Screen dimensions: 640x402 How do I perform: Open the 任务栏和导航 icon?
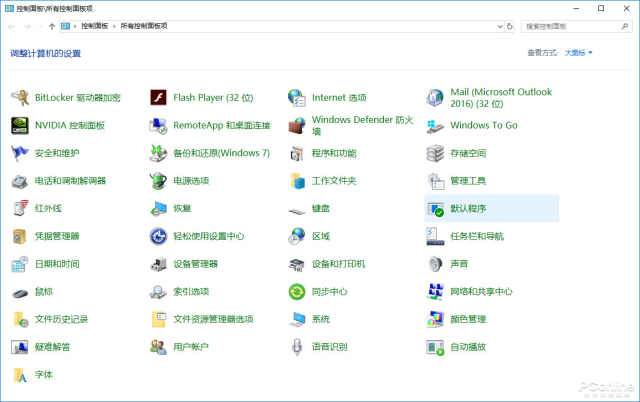pyautogui.click(x=435, y=236)
